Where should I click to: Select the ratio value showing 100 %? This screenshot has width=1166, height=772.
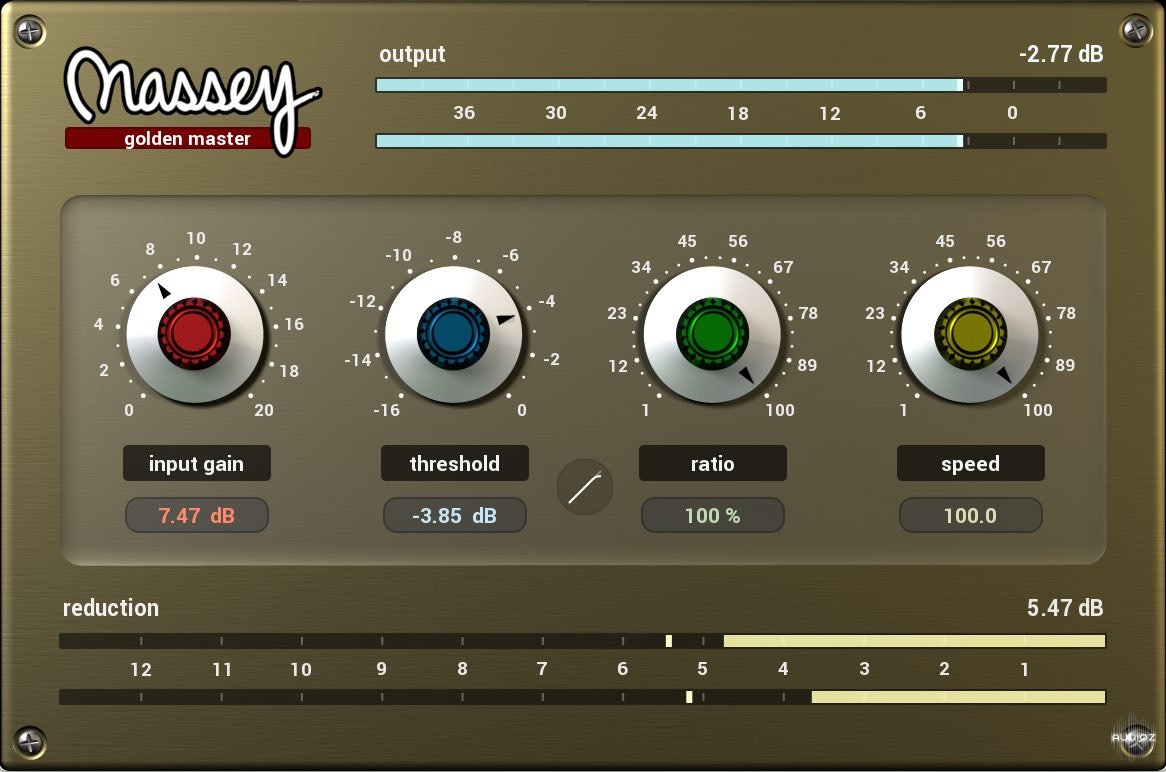(712, 515)
